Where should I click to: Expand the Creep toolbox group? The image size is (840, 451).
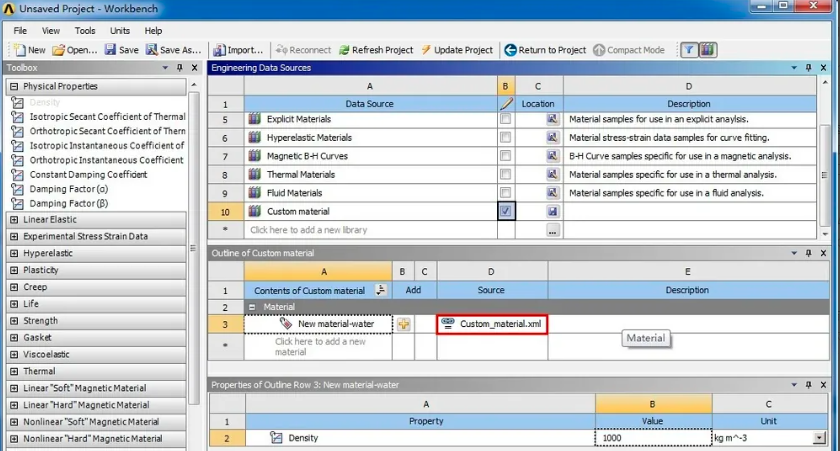(x=14, y=287)
